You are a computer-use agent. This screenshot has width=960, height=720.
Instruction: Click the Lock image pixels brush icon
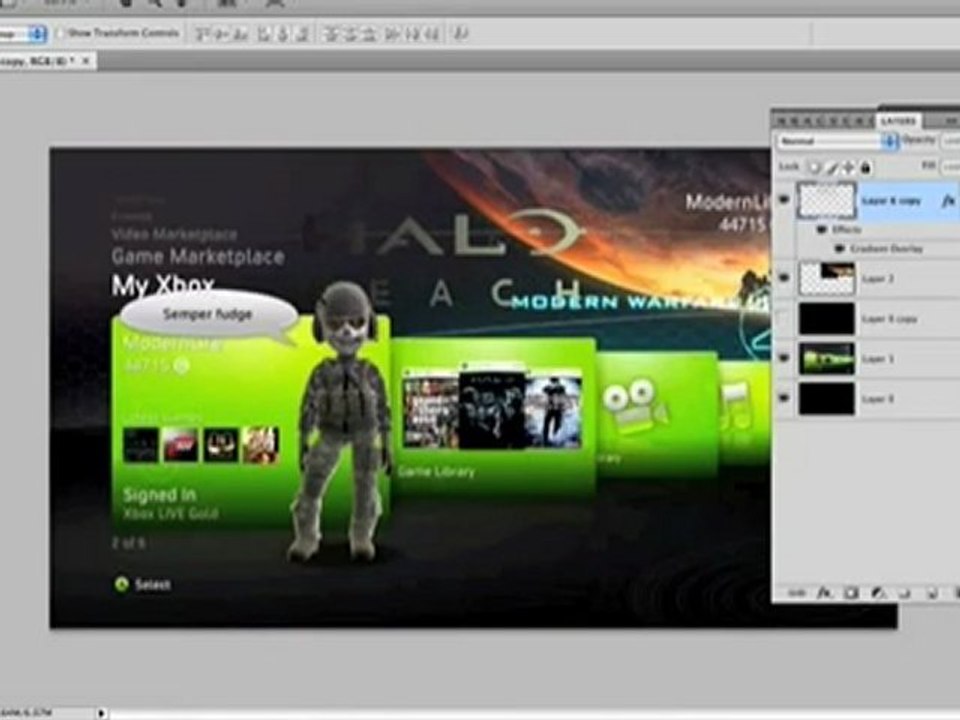pyautogui.click(x=832, y=167)
